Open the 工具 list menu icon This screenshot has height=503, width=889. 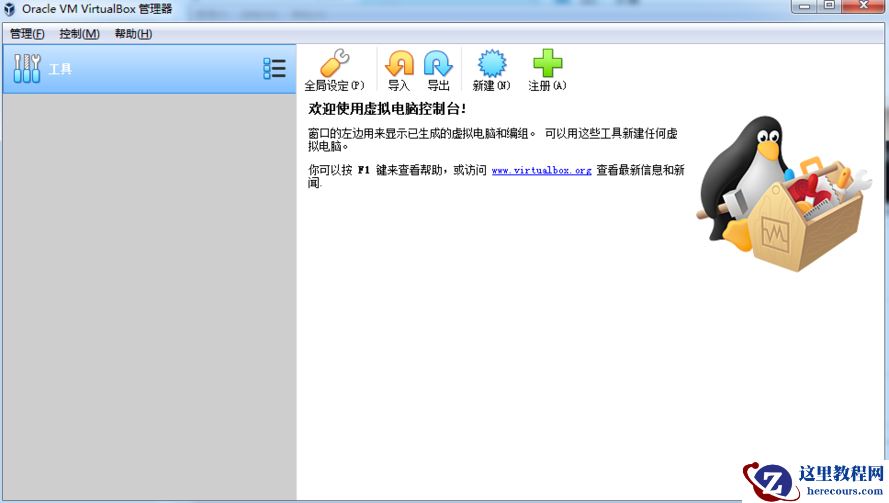click(x=274, y=69)
